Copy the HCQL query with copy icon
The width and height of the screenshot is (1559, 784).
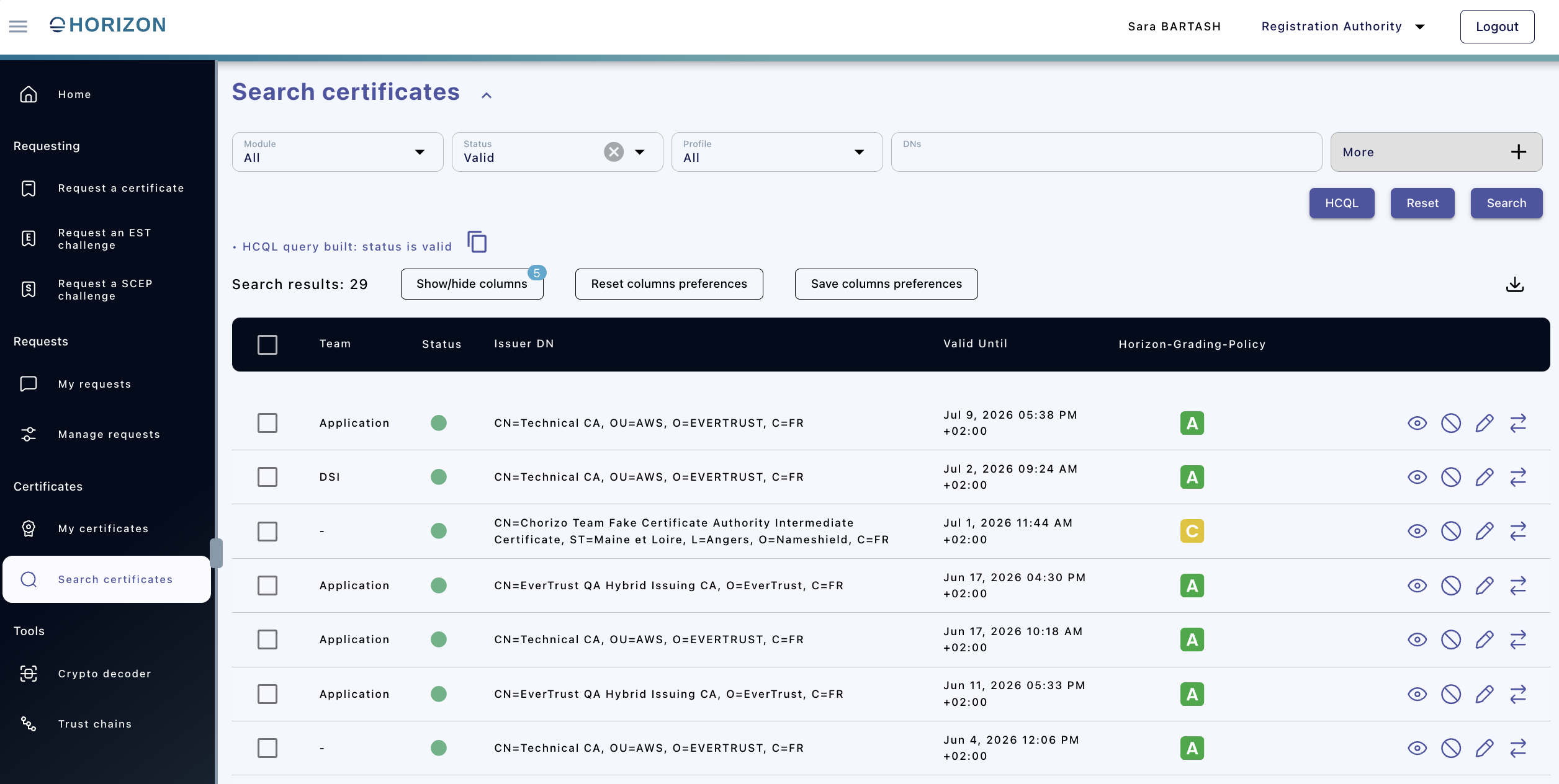(x=477, y=242)
